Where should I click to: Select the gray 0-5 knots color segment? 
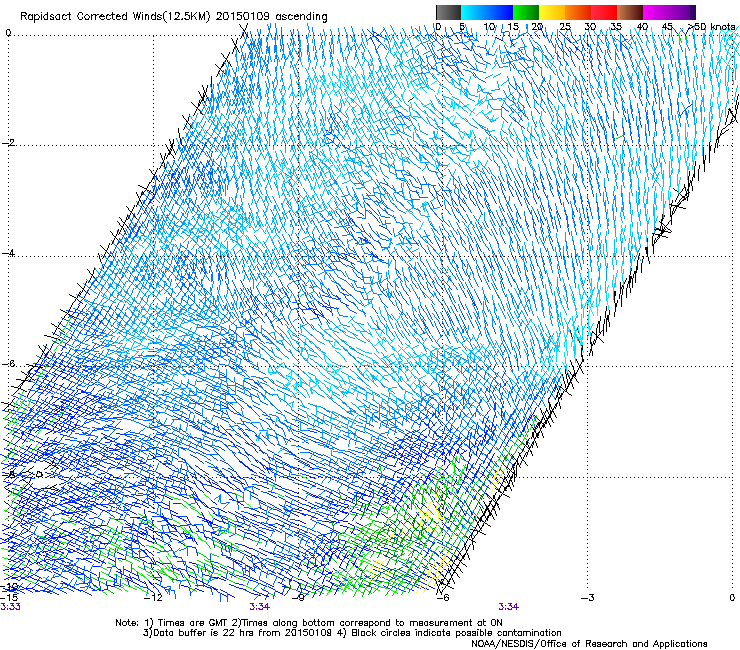[x=448, y=12]
